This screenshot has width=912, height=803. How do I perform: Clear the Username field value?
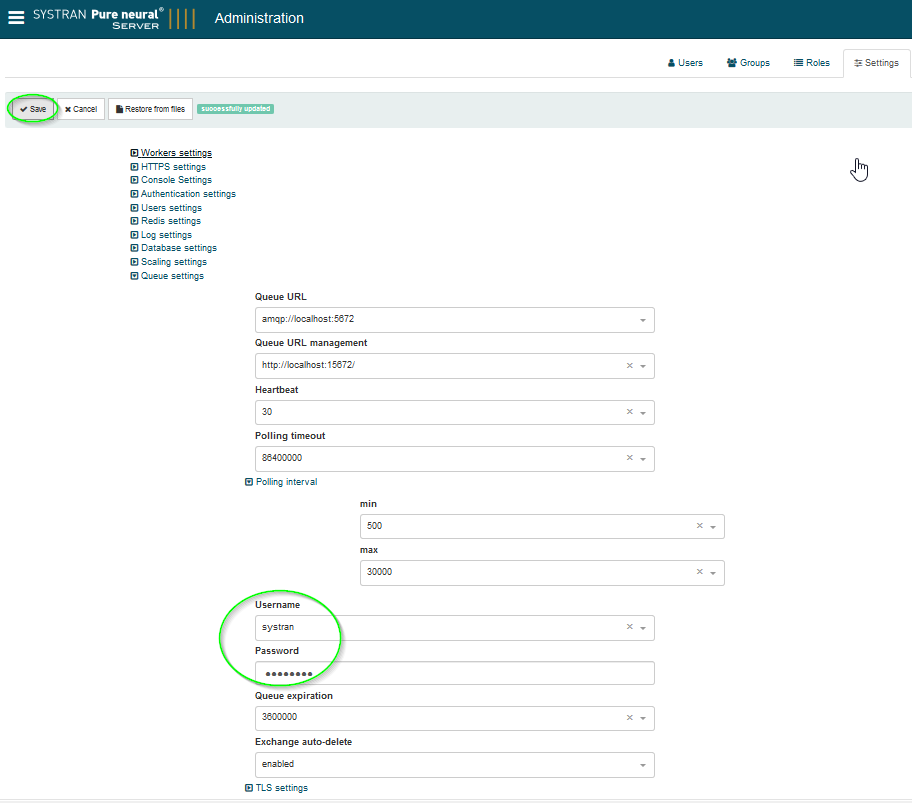(x=629, y=627)
